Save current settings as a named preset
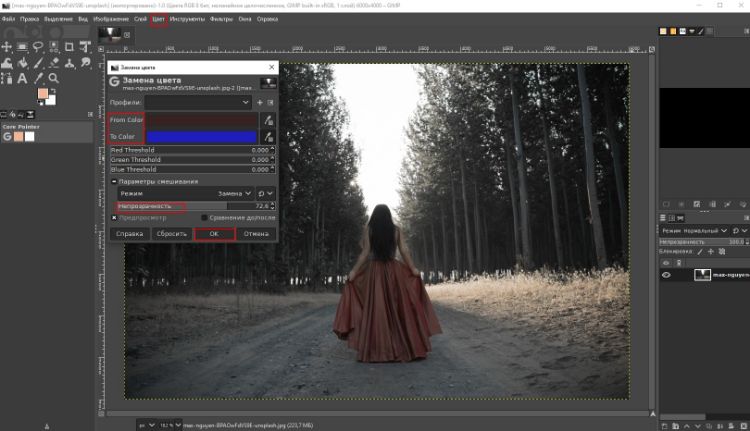750x431 pixels. (259, 102)
